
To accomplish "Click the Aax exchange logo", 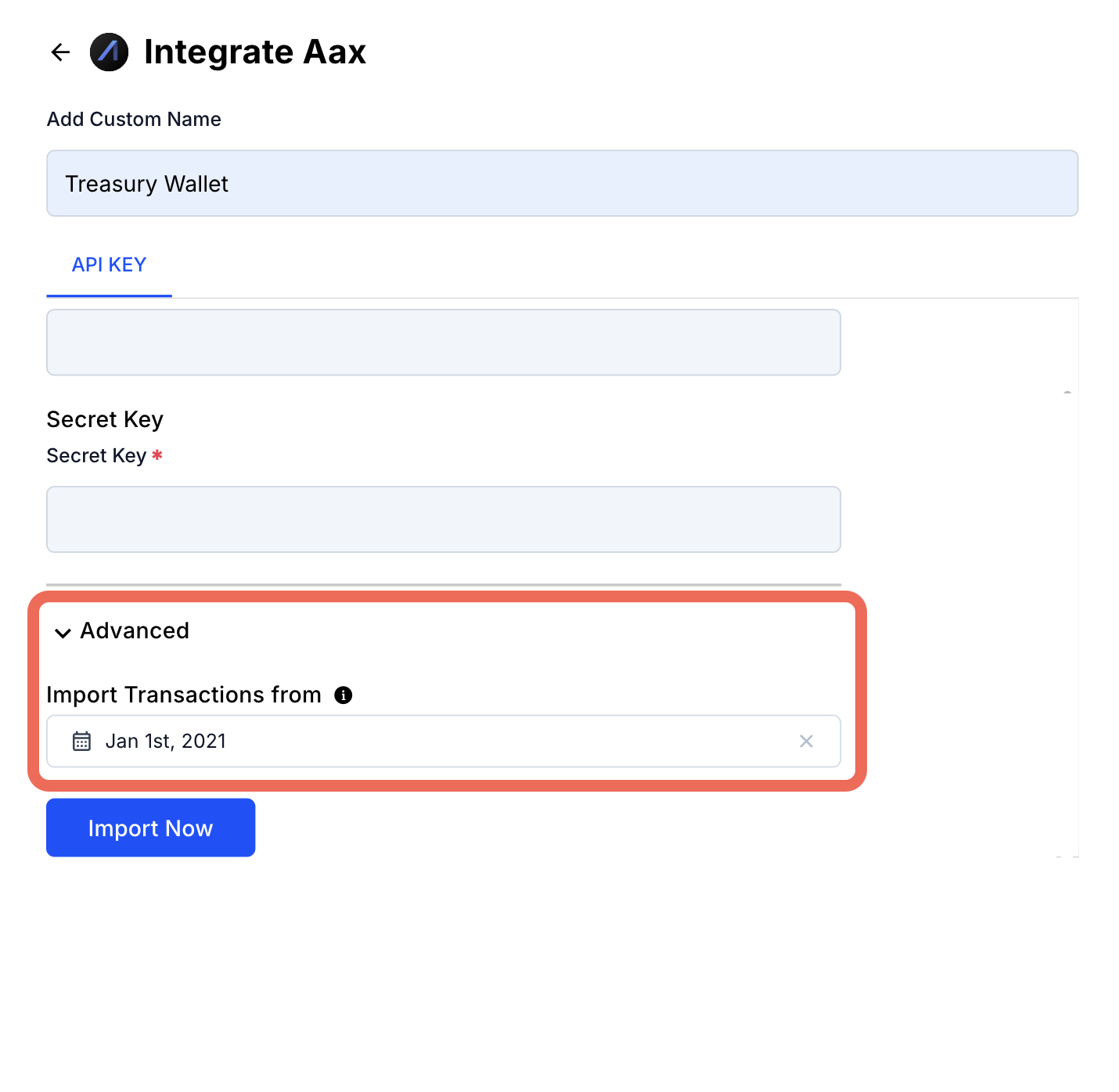I will point(109,52).
